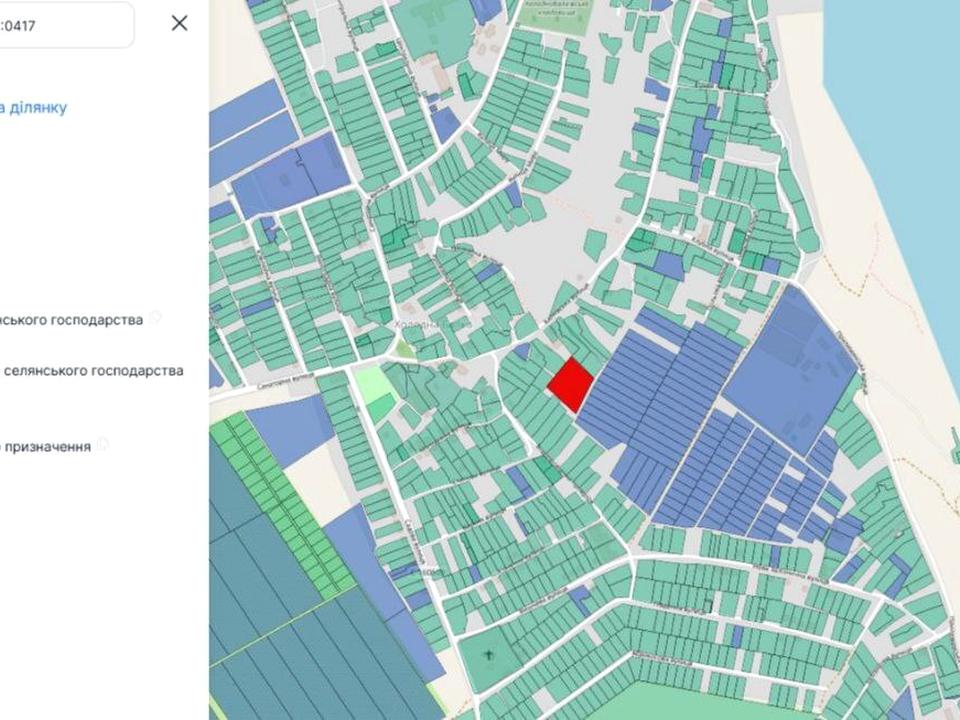Open the blue "ділянку" link
960x720 pixels.
(34, 107)
